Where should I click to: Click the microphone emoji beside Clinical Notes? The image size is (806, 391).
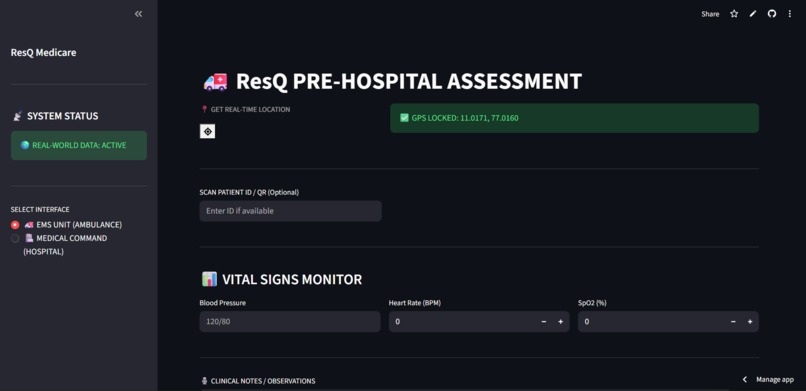(x=204, y=381)
